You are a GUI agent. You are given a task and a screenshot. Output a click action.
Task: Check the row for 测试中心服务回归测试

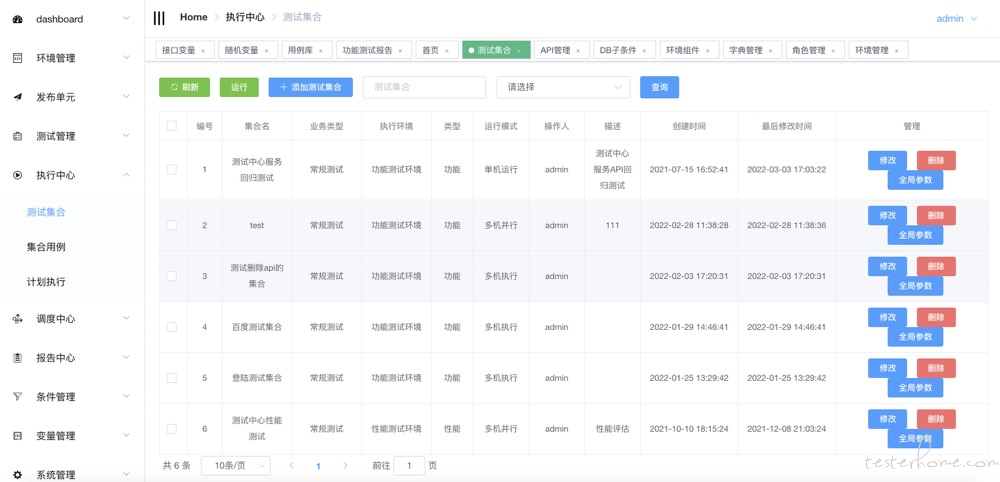(x=172, y=170)
